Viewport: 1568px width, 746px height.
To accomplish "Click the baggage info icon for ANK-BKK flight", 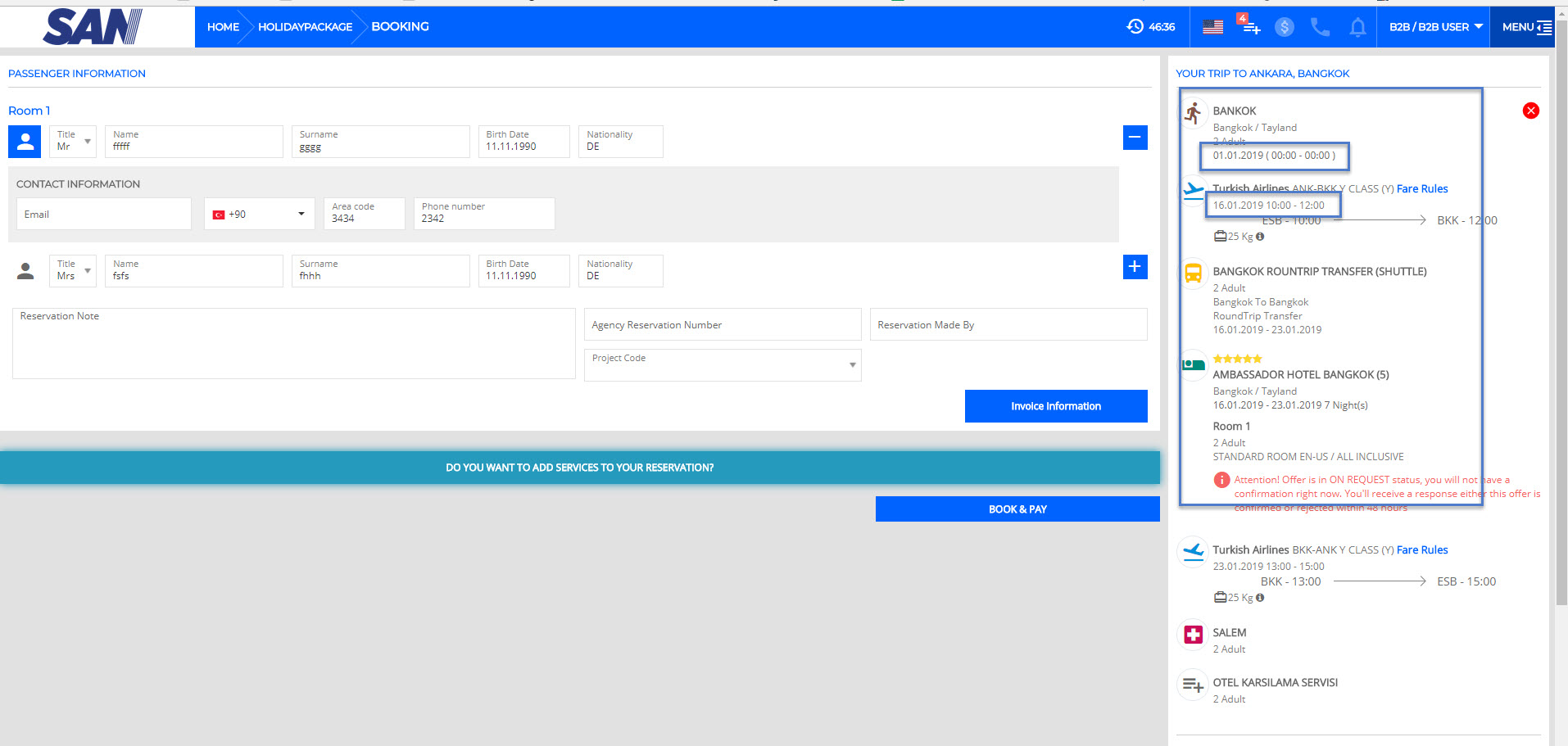I will tap(1260, 237).
